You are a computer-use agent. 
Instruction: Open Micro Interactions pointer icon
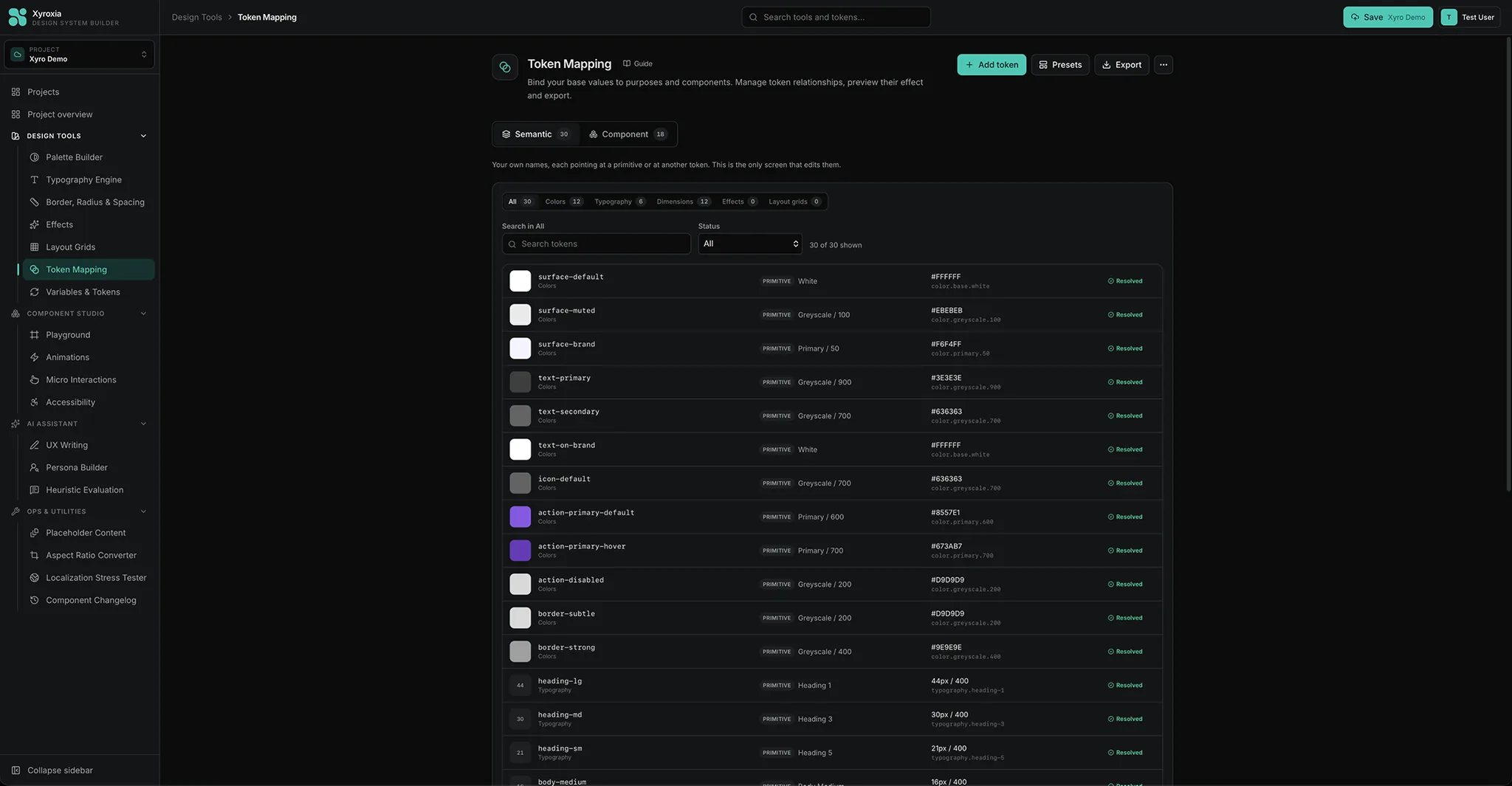tap(34, 380)
